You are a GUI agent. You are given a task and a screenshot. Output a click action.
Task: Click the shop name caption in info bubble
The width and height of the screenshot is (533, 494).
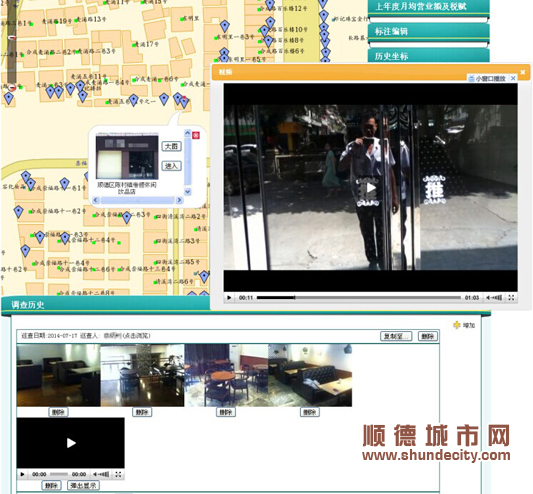pos(126,188)
